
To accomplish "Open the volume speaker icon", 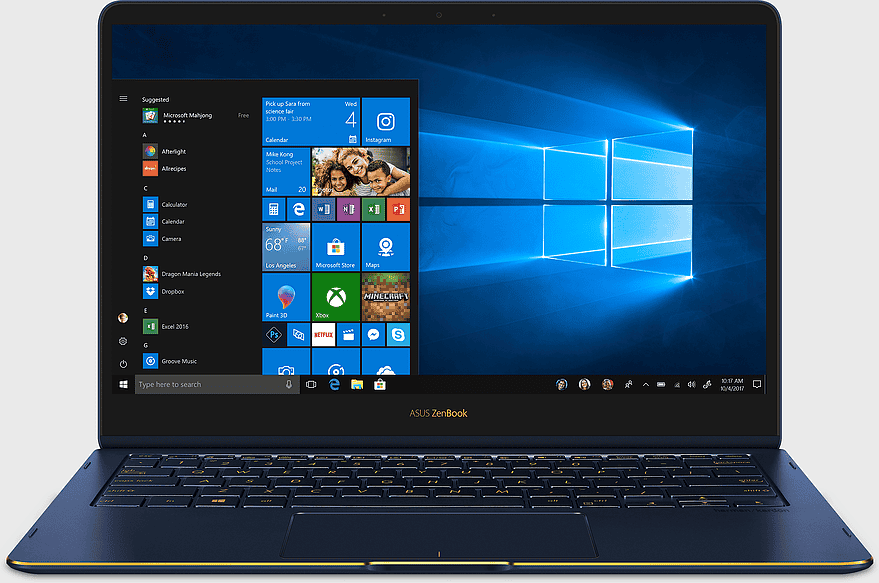I will (692, 385).
